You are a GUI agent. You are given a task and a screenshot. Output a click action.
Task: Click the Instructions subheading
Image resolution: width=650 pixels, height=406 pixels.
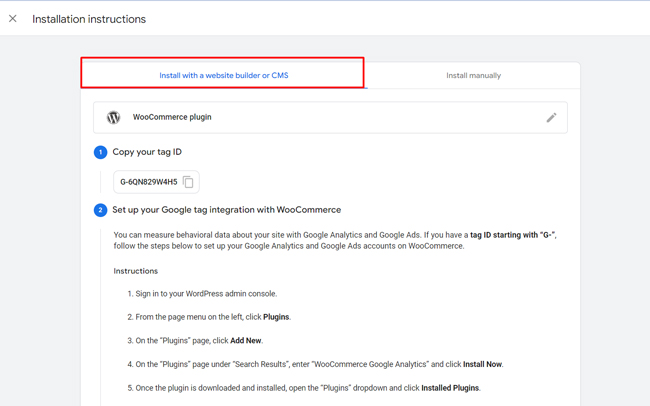tap(136, 271)
